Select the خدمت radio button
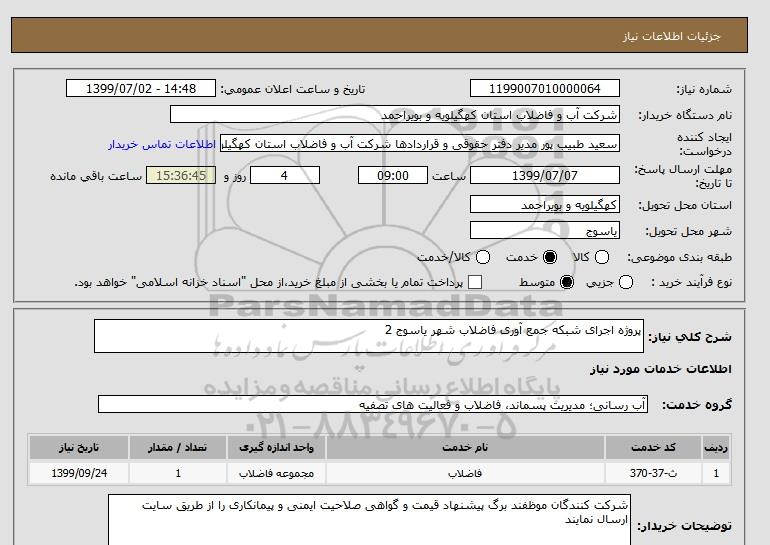 tap(550, 257)
